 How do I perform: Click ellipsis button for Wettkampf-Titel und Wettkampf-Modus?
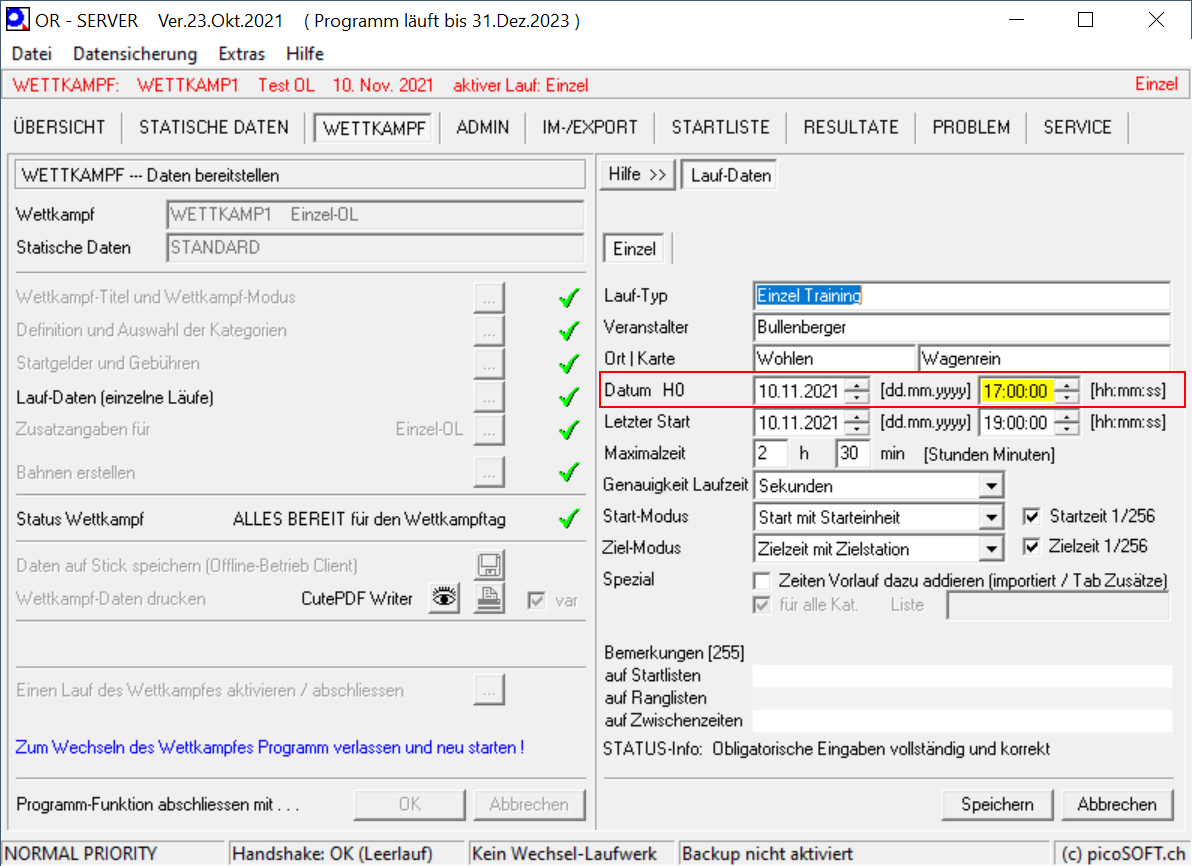point(488,297)
